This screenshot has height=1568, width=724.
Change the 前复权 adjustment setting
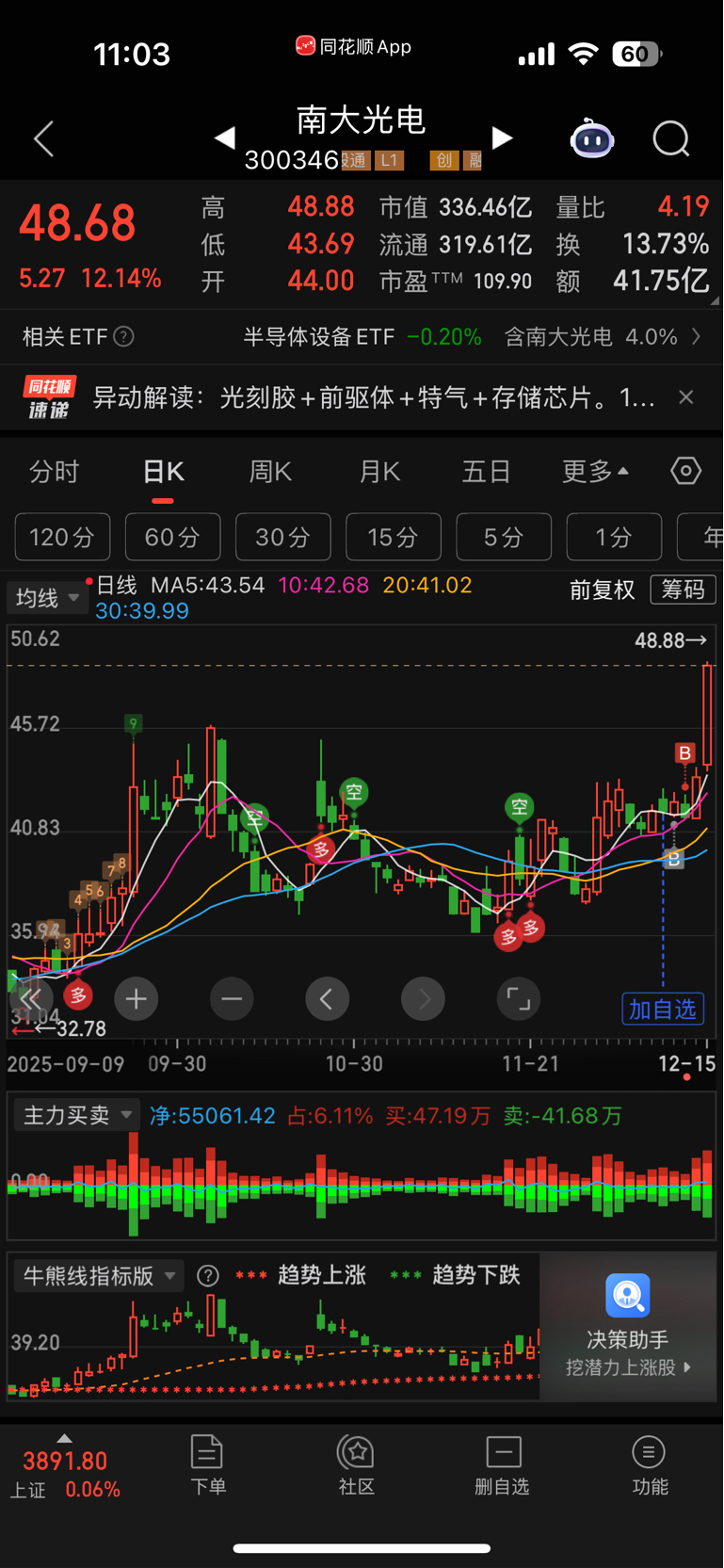pos(603,590)
